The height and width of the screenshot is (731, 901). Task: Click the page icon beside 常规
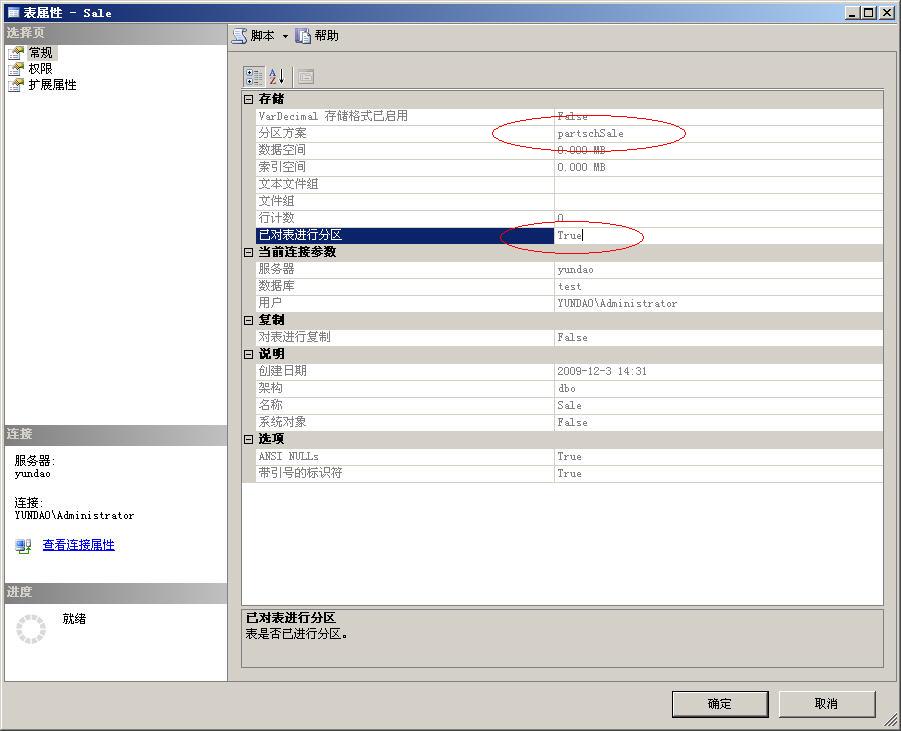coord(14,54)
